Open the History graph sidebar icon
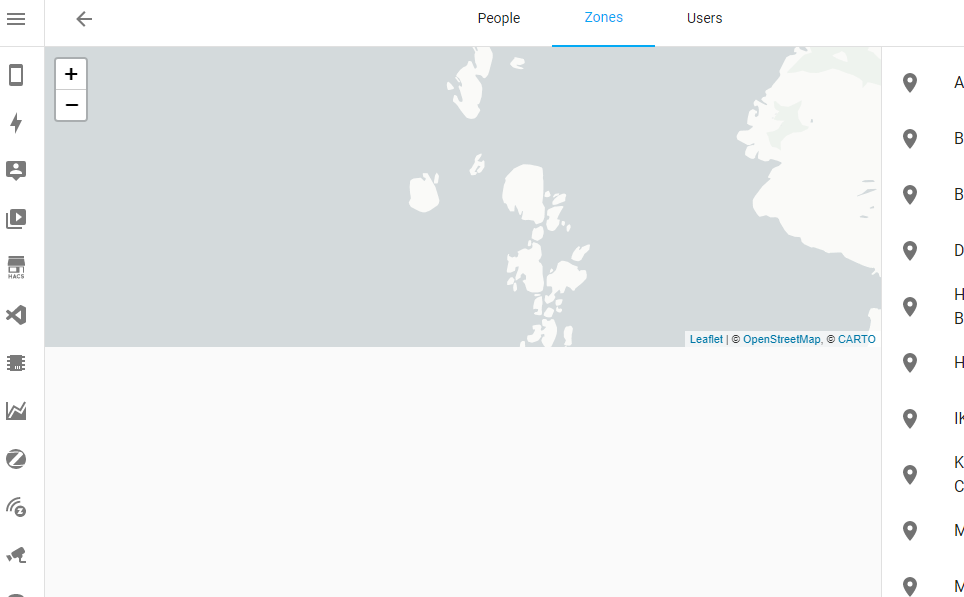Viewport: 964px width, 597px height. (15, 410)
